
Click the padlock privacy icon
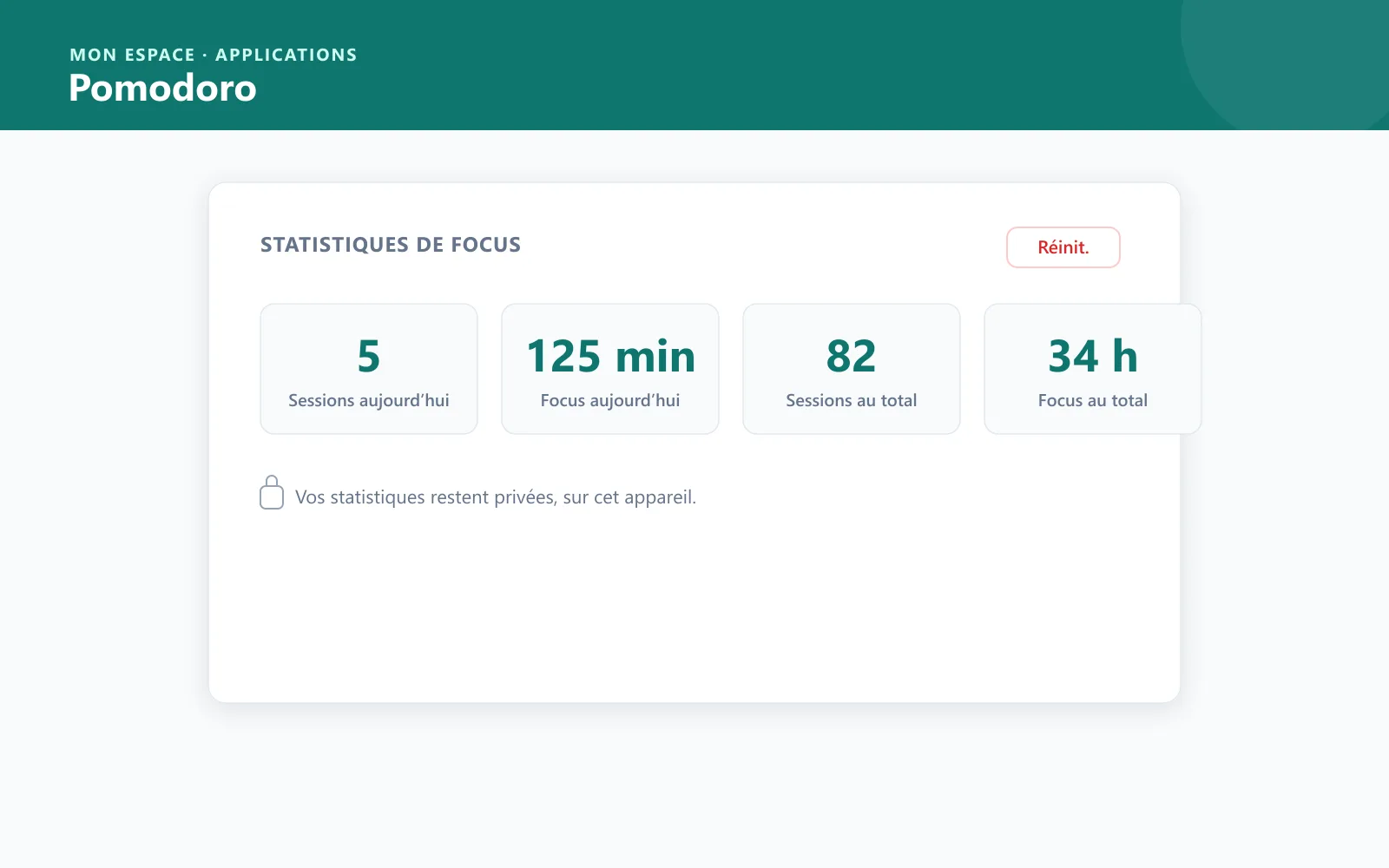tap(272, 492)
